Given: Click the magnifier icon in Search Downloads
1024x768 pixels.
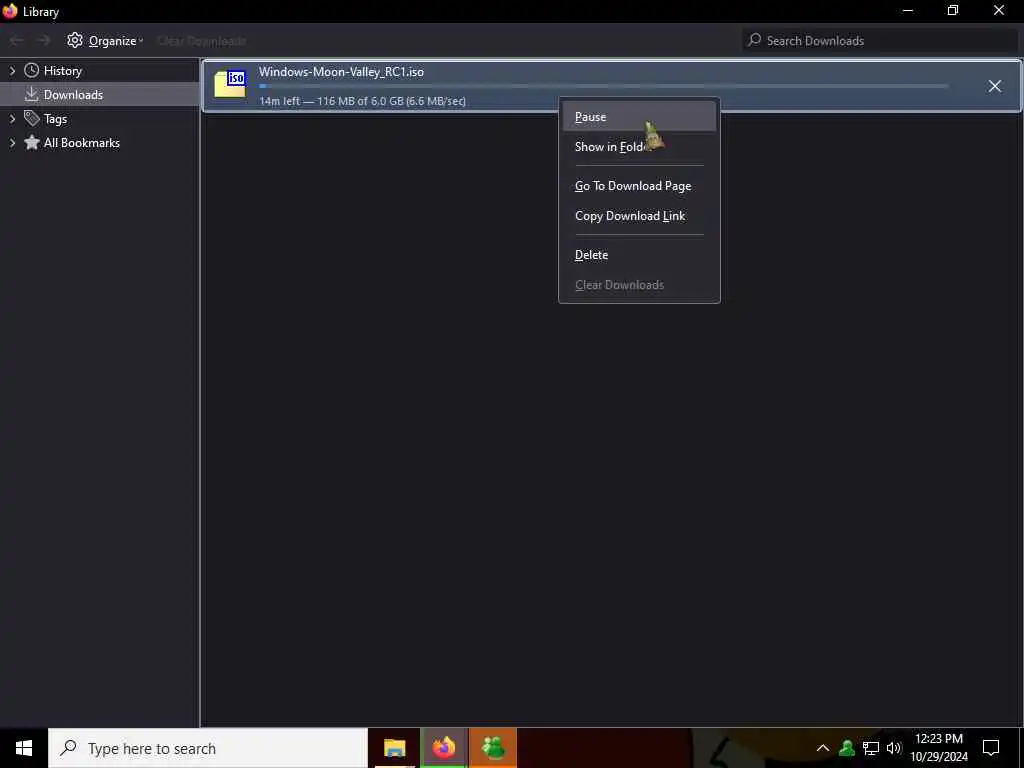Looking at the screenshot, I should (x=755, y=40).
